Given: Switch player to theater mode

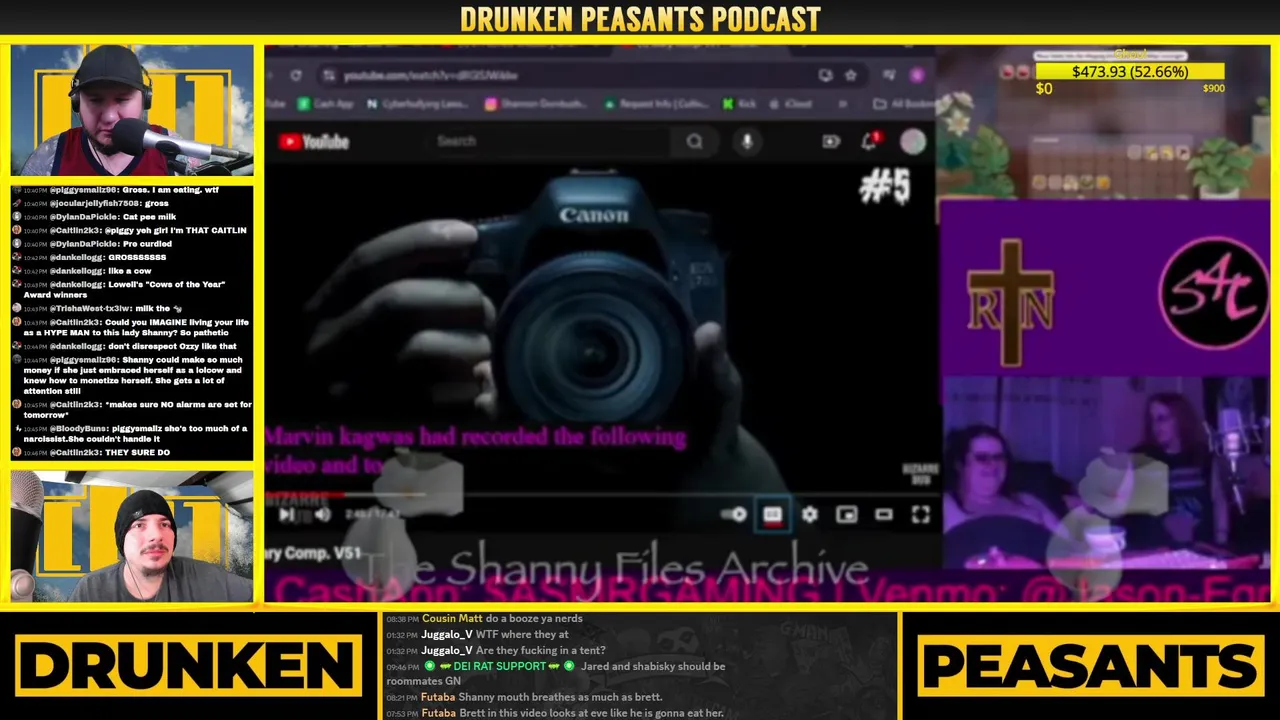Looking at the screenshot, I should pos(883,515).
